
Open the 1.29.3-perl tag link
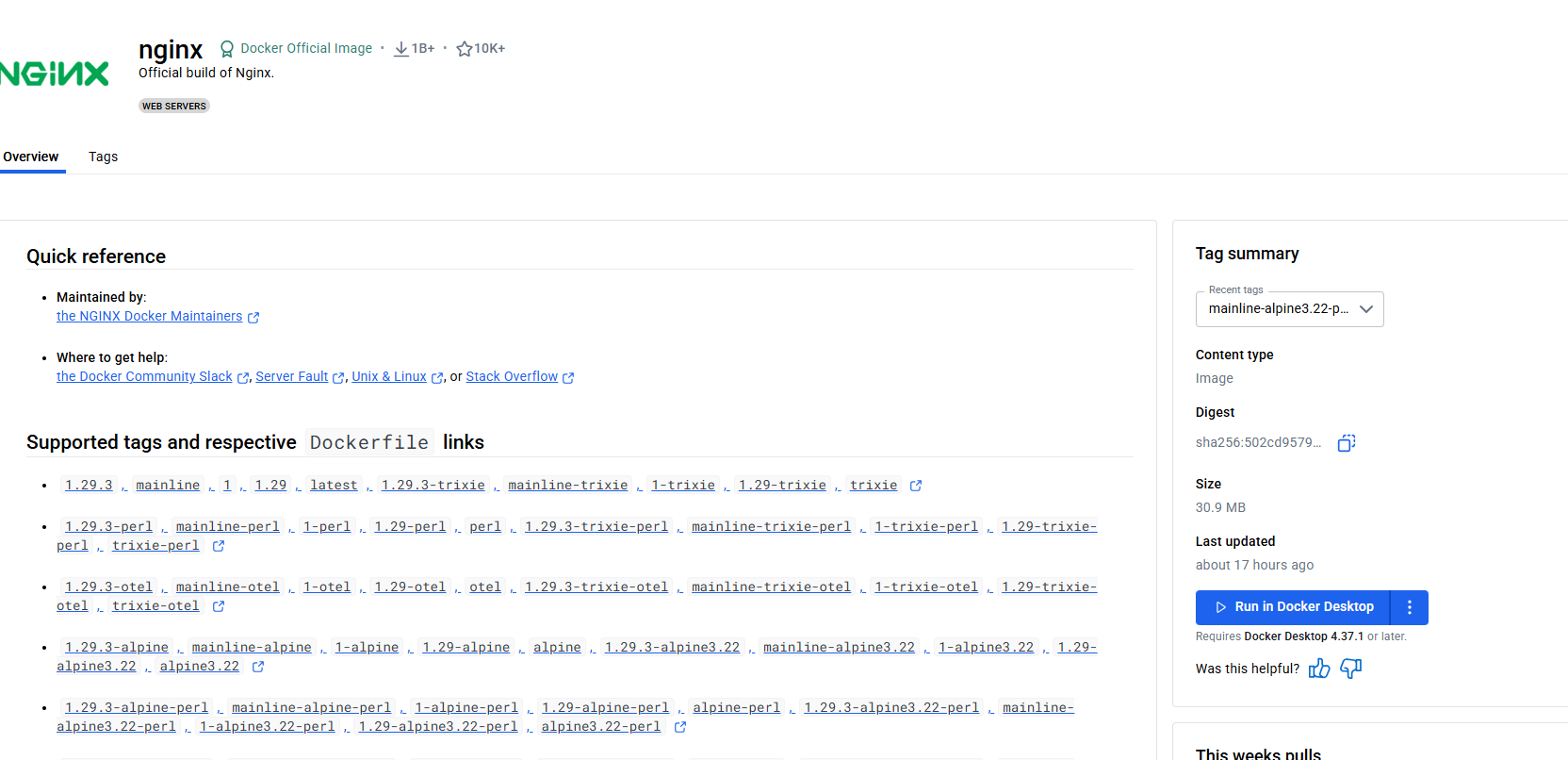tap(108, 526)
